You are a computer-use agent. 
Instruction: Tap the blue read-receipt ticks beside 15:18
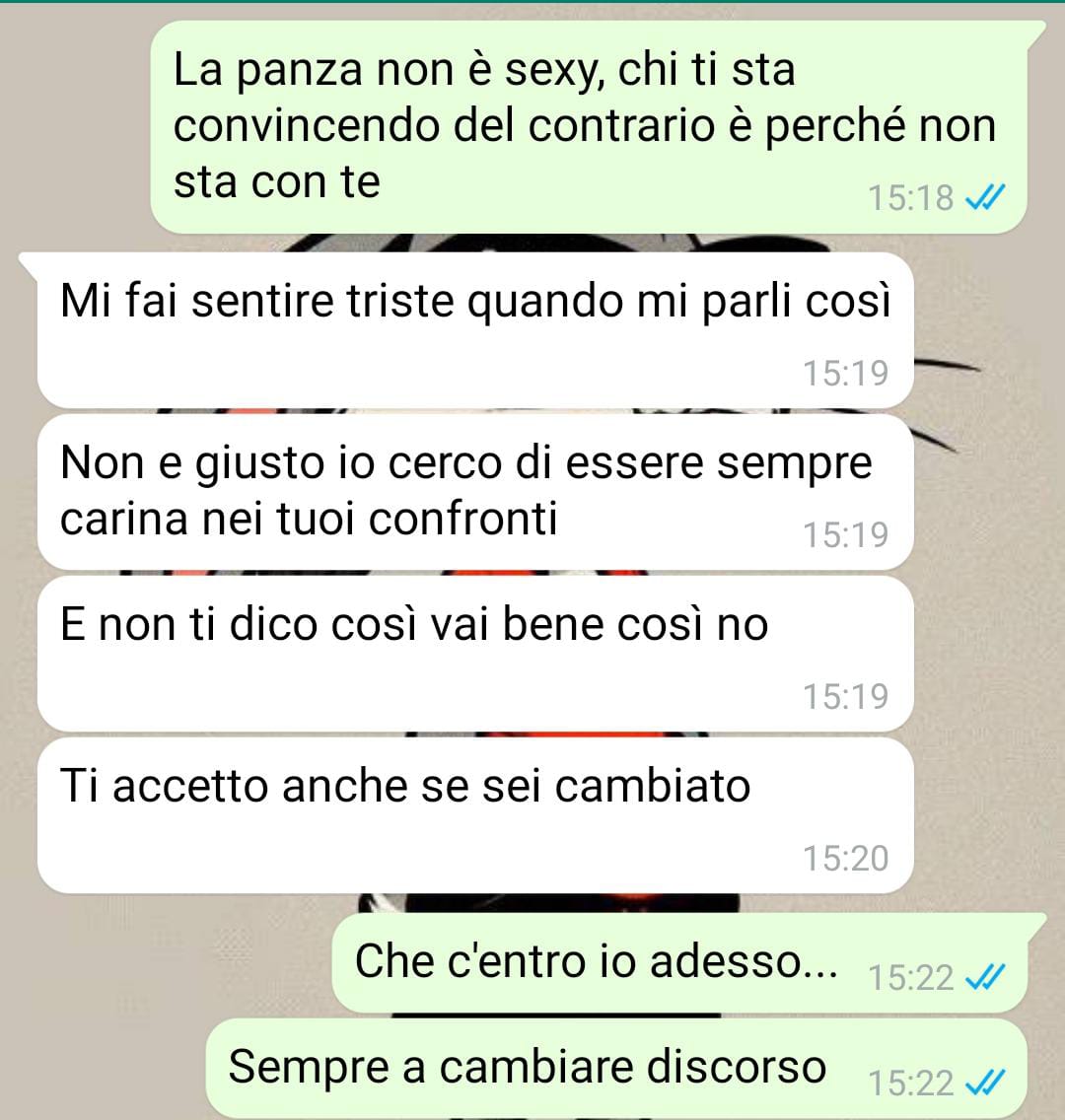[x=985, y=198]
